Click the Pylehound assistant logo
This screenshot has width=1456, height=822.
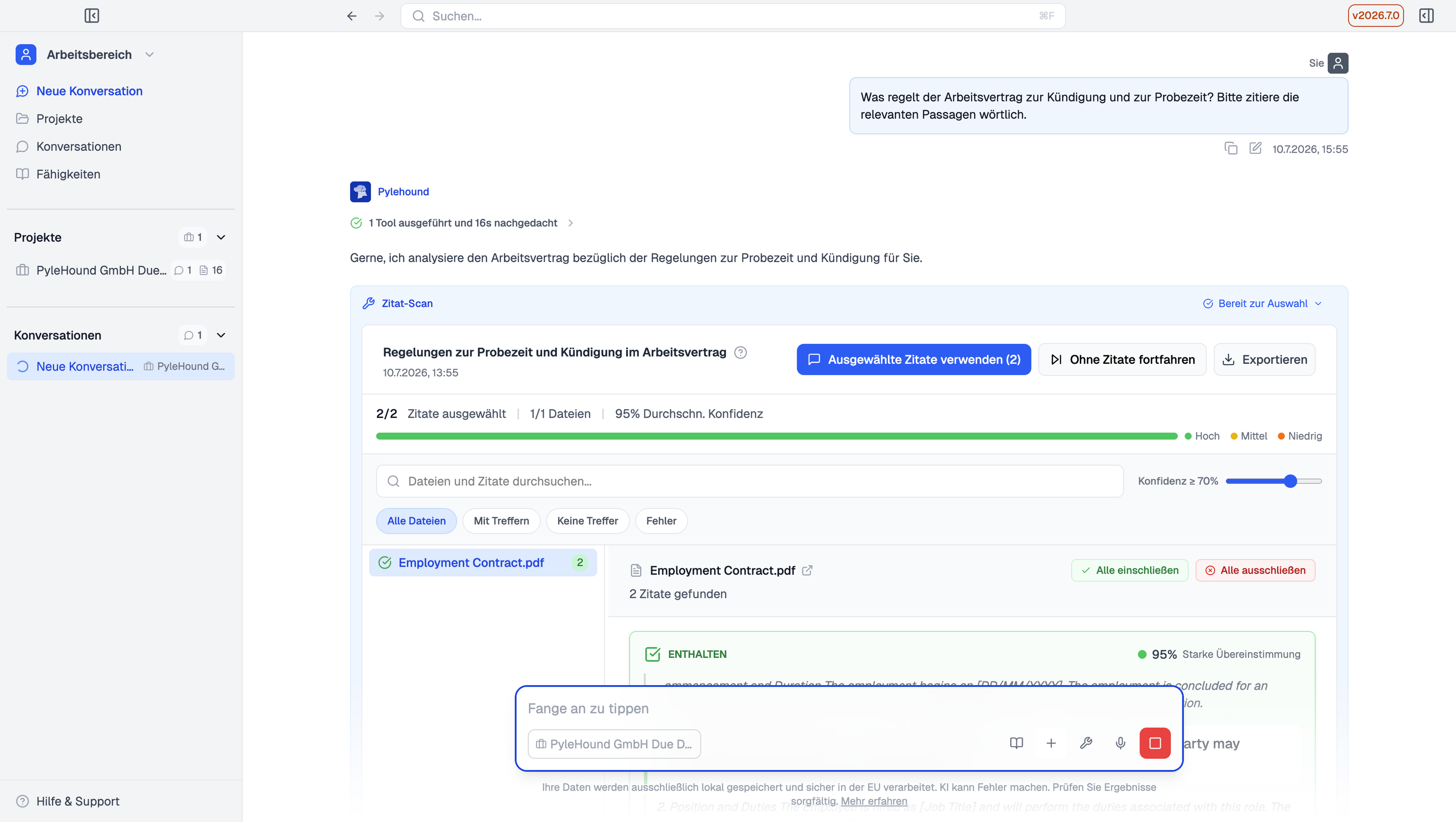(360, 191)
